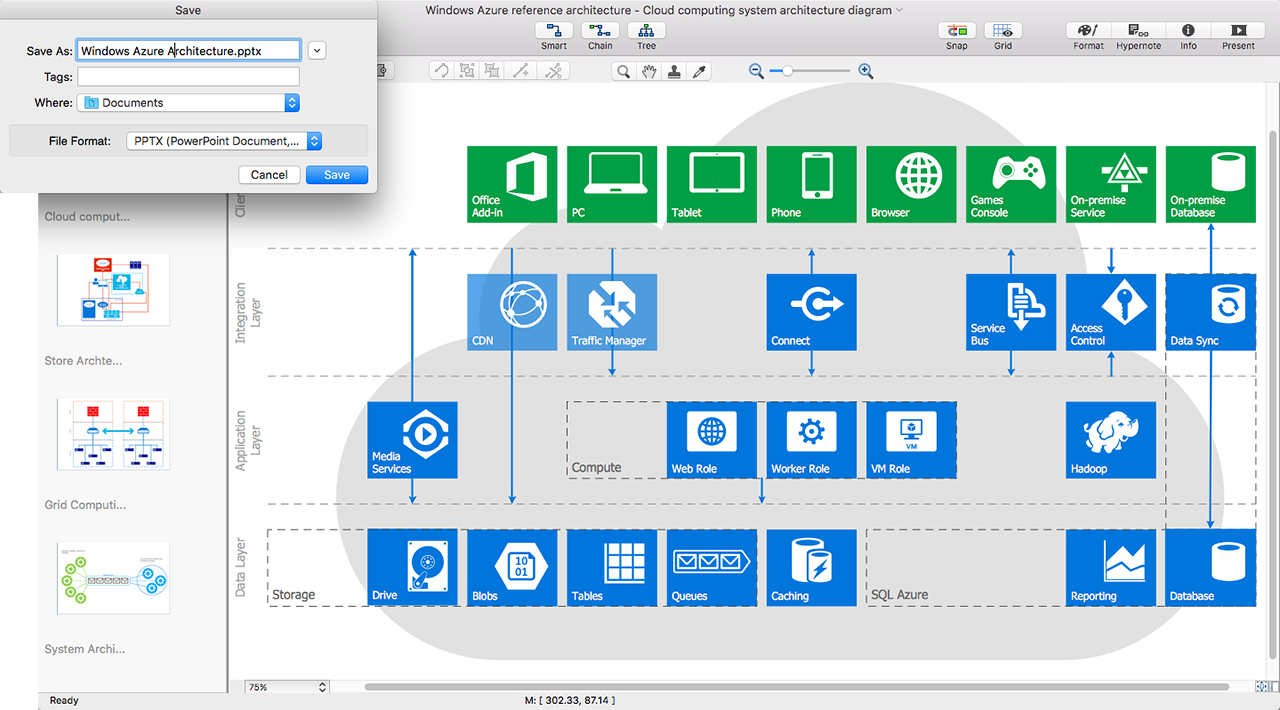Toggle the Info inspector panel
Image resolution: width=1280 pixels, height=710 pixels.
pos(1188,31)
